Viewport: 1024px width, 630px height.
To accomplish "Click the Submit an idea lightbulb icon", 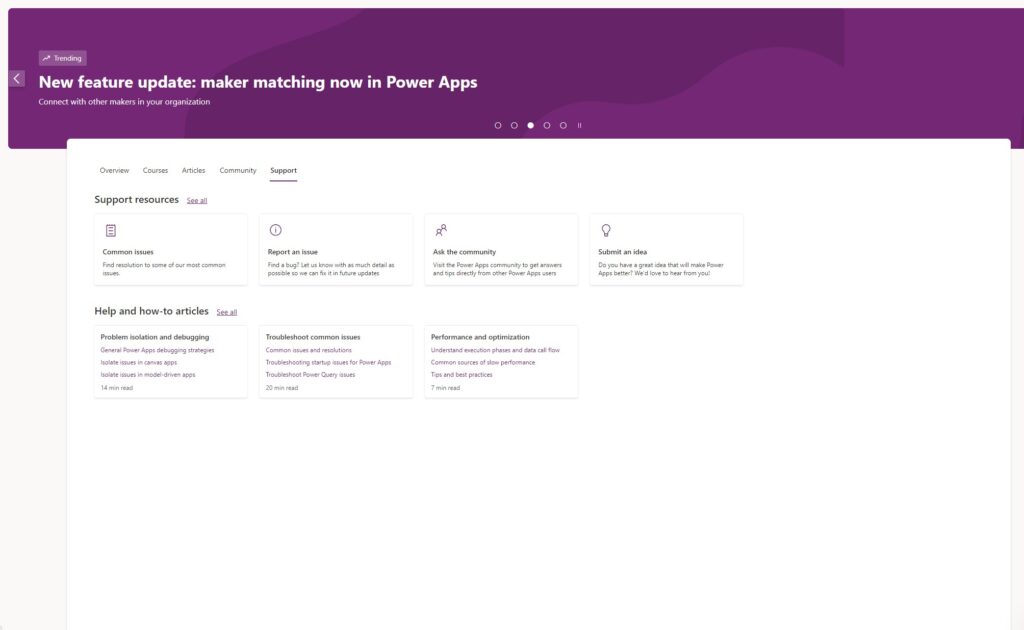I will coord(606,230).
